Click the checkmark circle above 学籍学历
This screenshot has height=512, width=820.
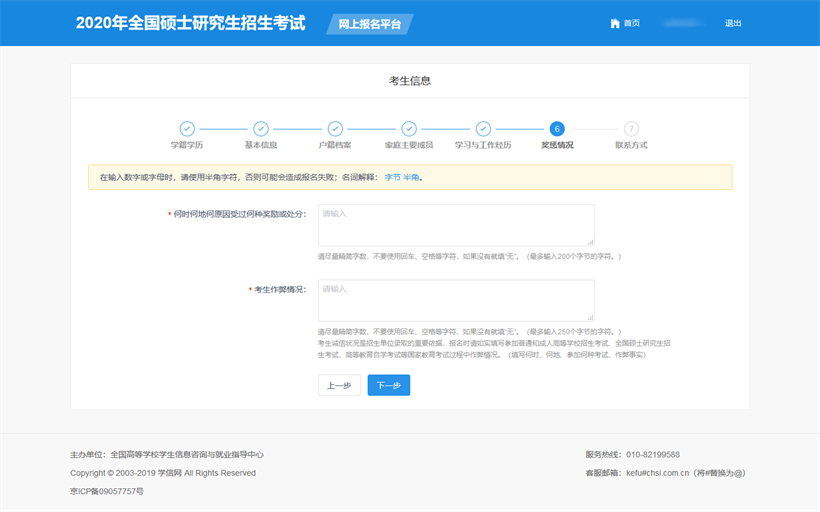[x=187, y=128]
